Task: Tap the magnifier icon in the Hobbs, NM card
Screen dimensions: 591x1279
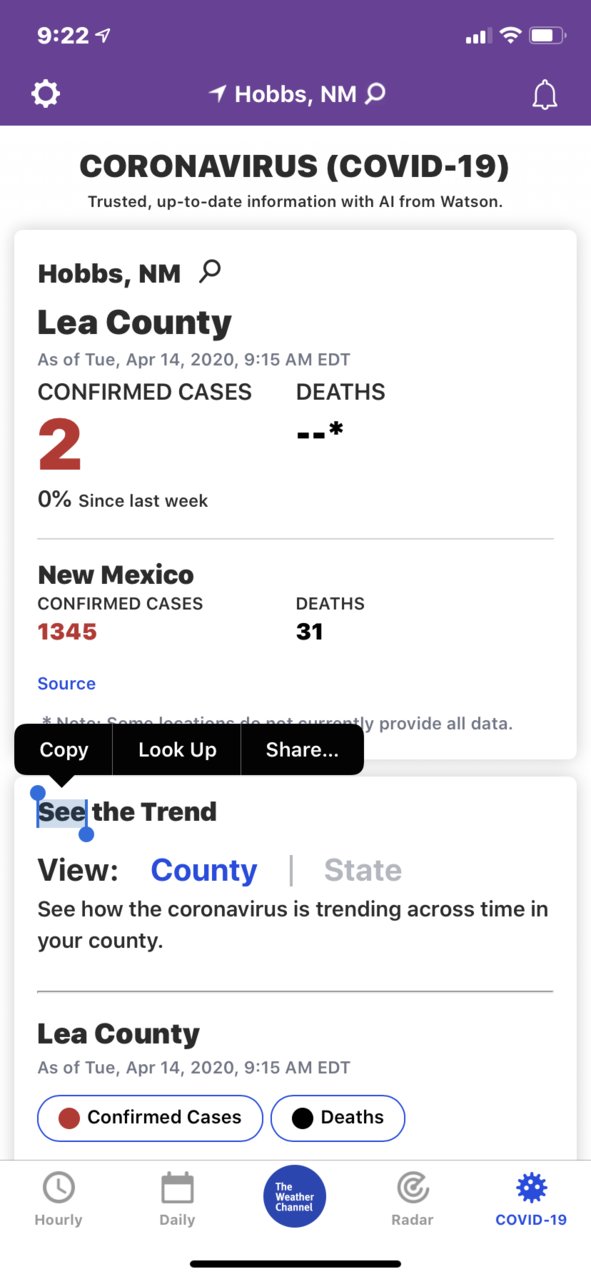Action: pos(210,270)
